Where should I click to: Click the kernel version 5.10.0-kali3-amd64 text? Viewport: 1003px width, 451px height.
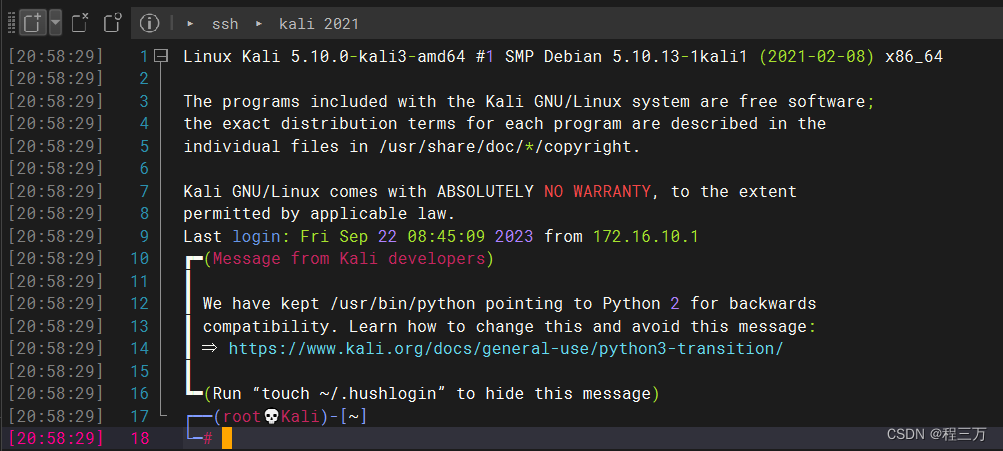[378, 56]
